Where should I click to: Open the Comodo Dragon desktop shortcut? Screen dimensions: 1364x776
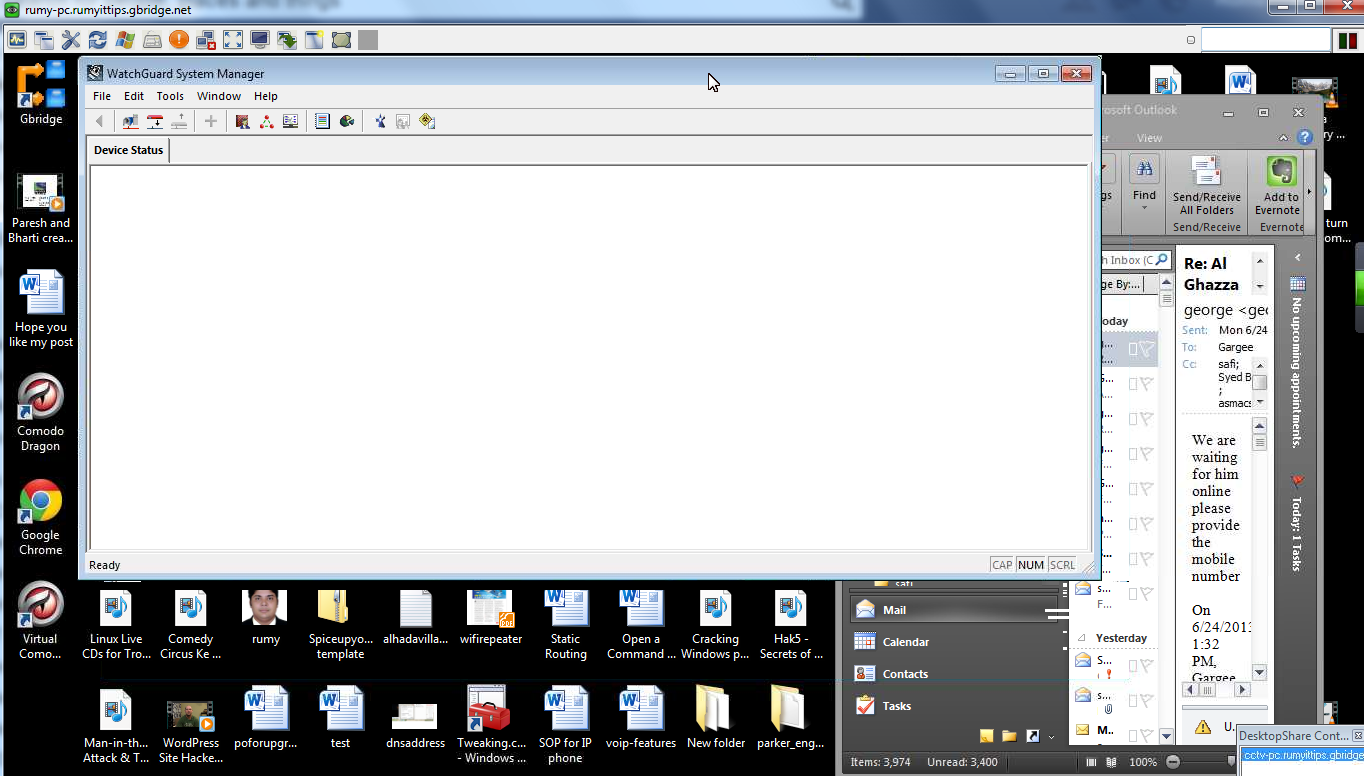click(x=41, y=414)
